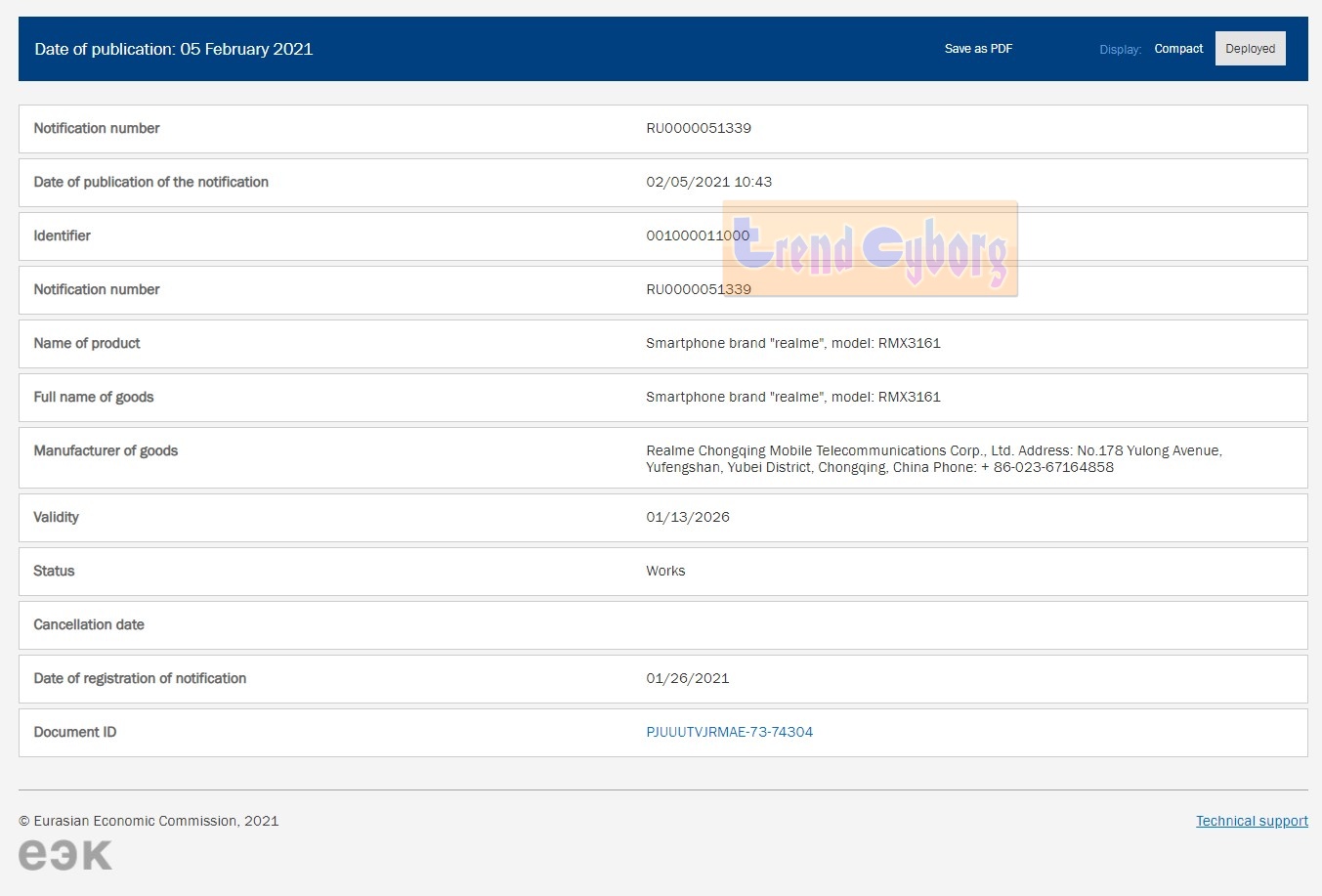Click the ЕЭК logo in the footer
This screenshot has width=1322, height=896.
64,854
